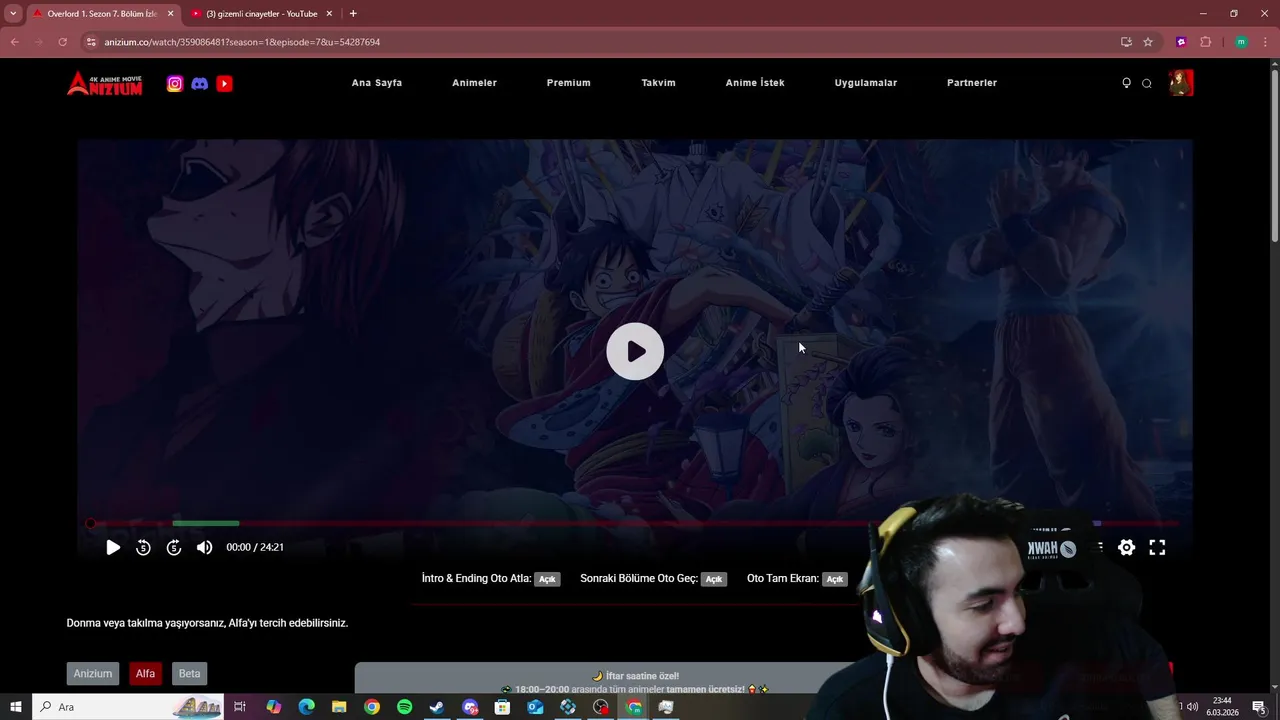Viewport: 1280px width, 720px height.
Task: View site information icon in address bar
Action: point(91,42)
